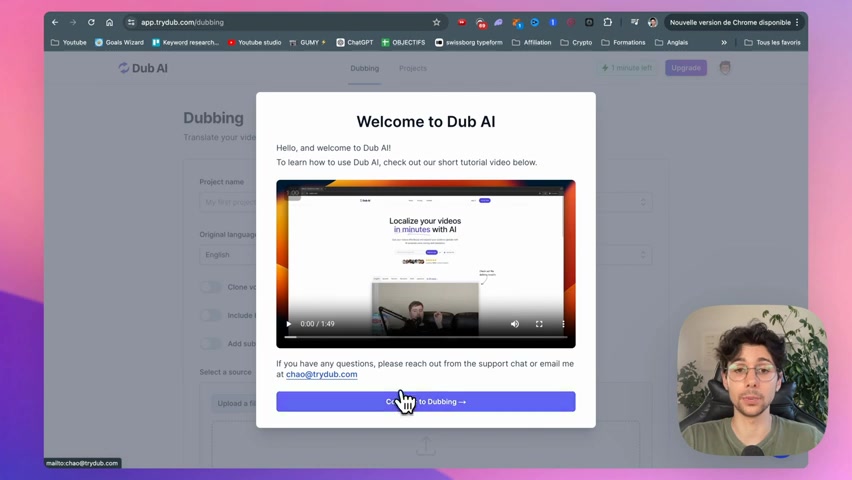Open the Original language English dropdown
This screenshot has height=480, width=852.
pyautogui.click(x=228, y=255)
